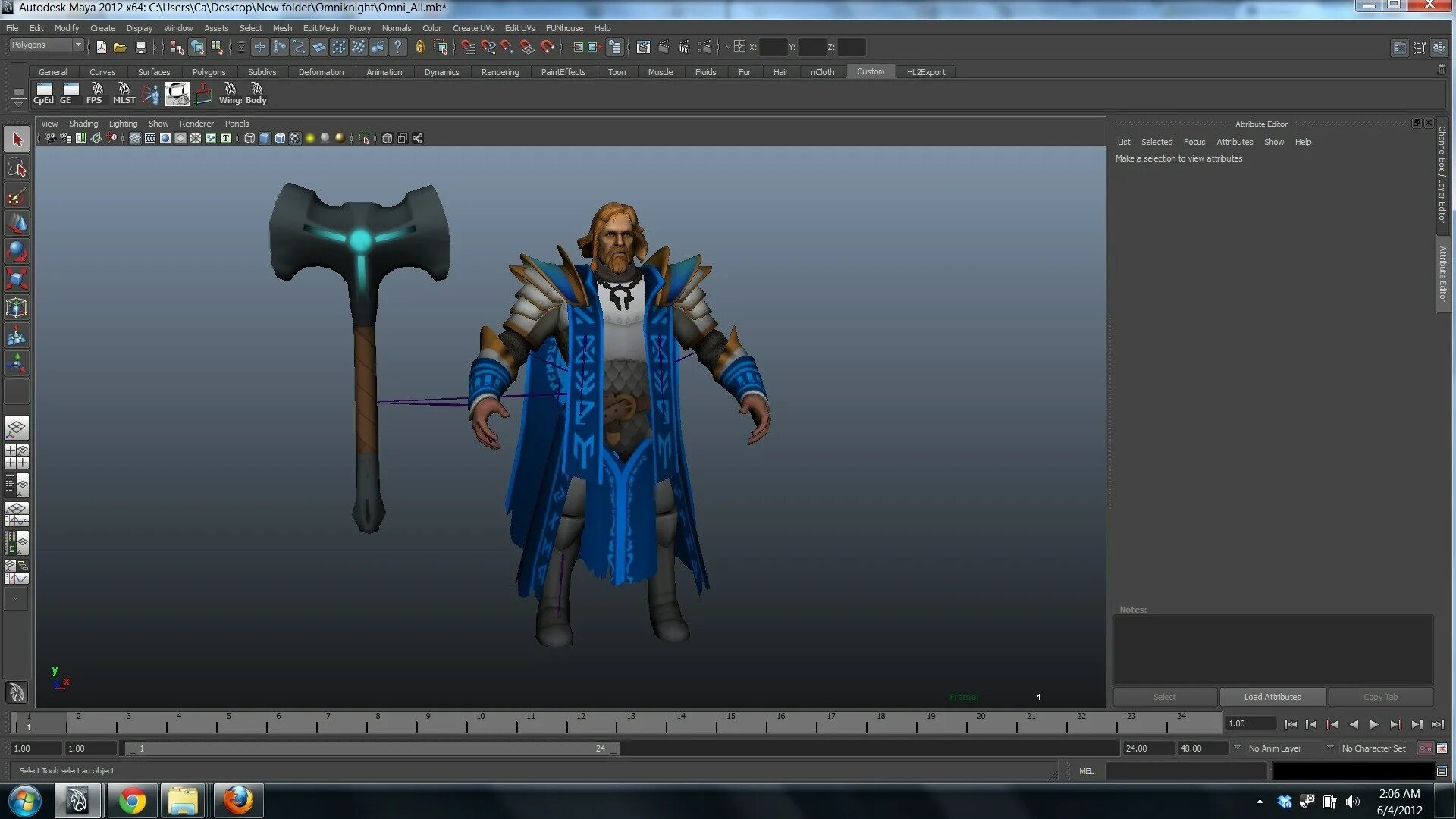Open the Edit Mesh menu
The image size is (1456, 819).
(320, 28)
